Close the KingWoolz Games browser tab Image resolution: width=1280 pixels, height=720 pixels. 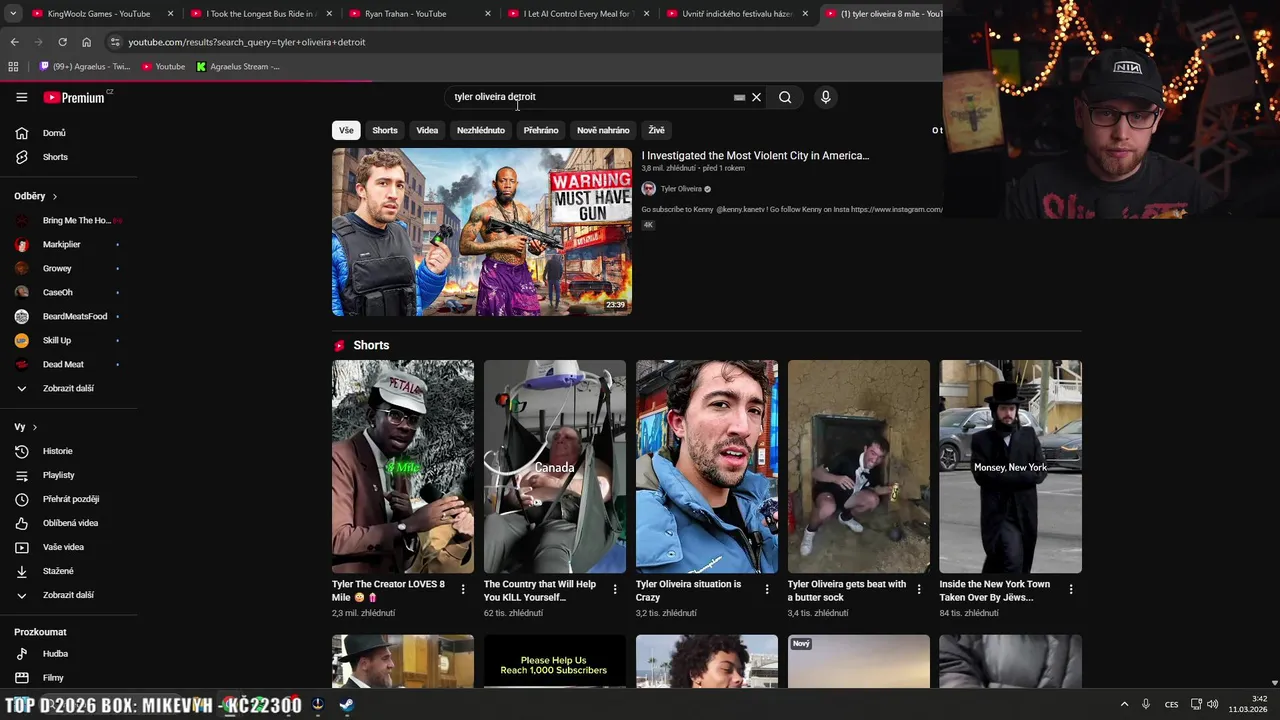[x=171, y=14]
